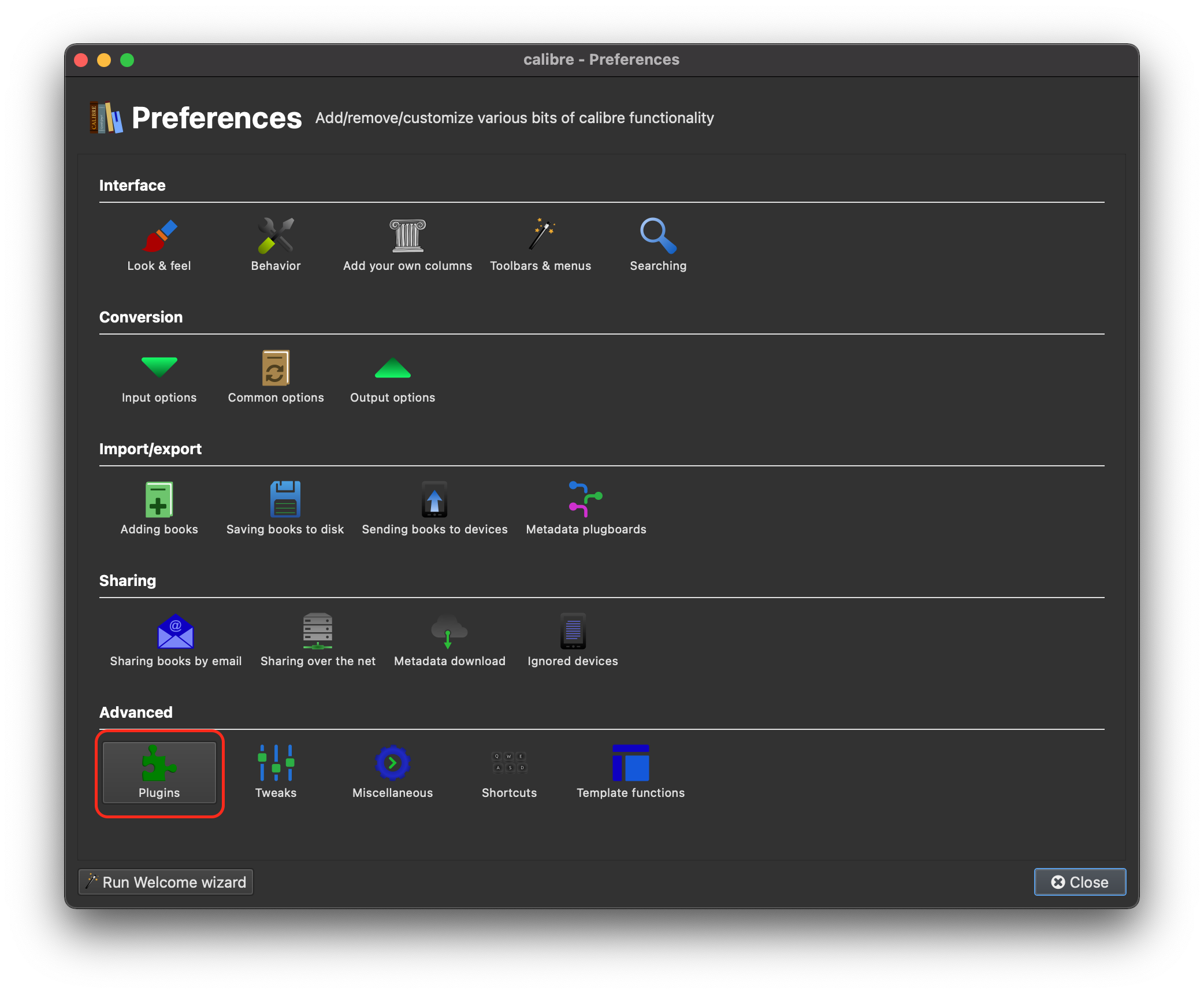Image resolution: width=1204 pixels, height=994 pixels.
Task: Open Sending books to devices options
Action: [434, 507]
